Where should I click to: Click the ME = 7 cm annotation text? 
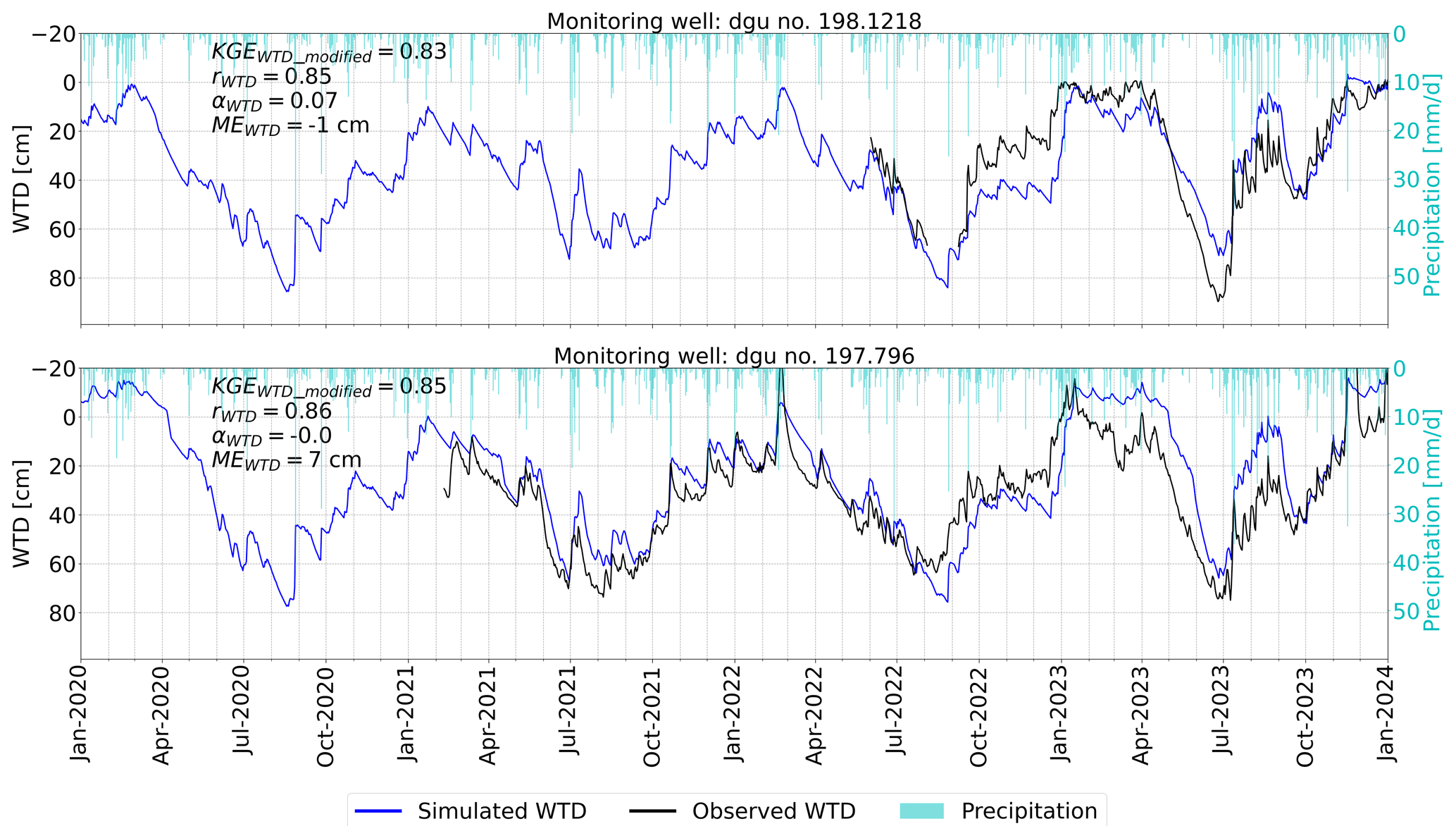point(286,460)
